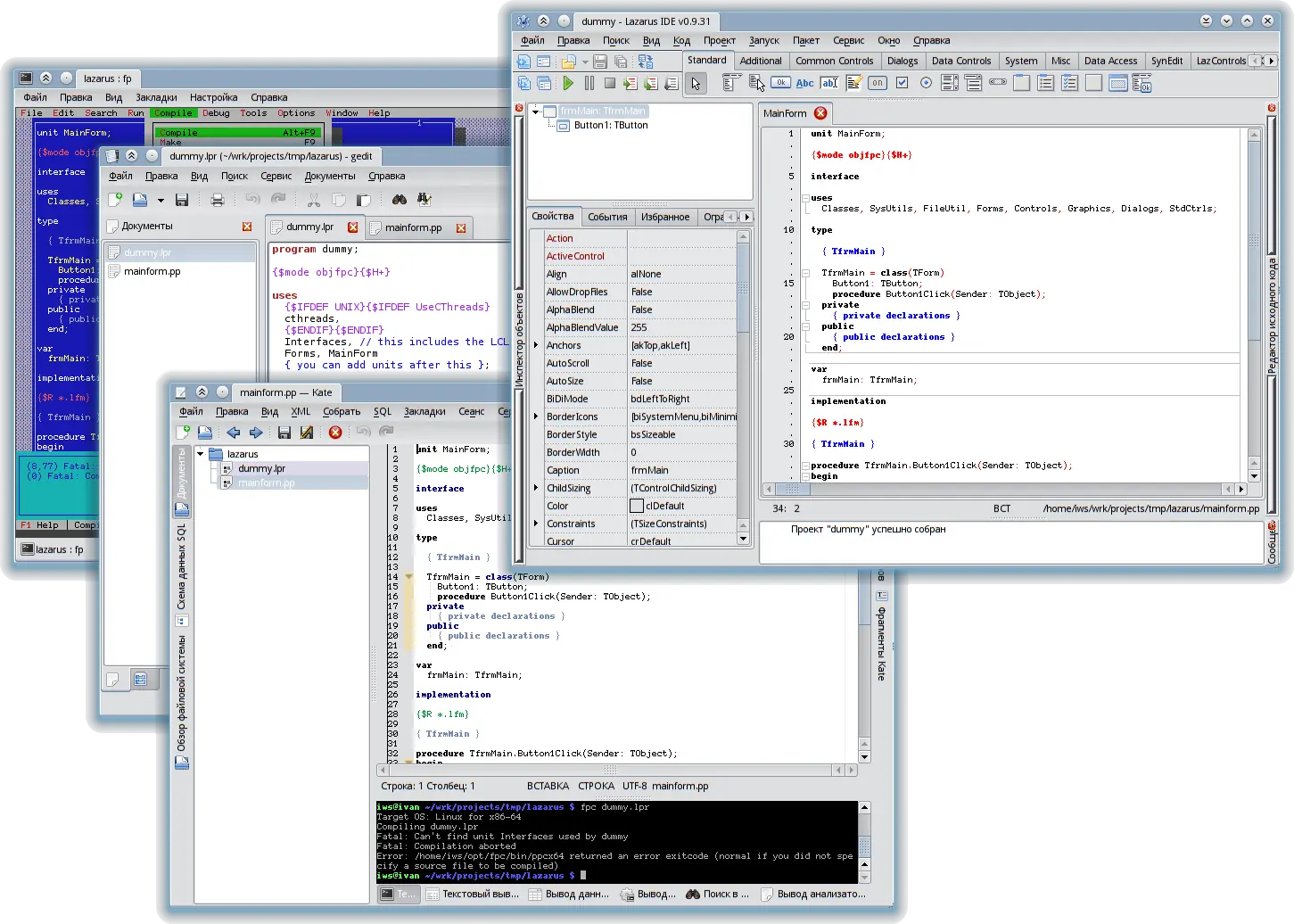Open the Проект menu in Lazarus
The height and width of the screenshot is (924, 1294).
tap(719, 40)
